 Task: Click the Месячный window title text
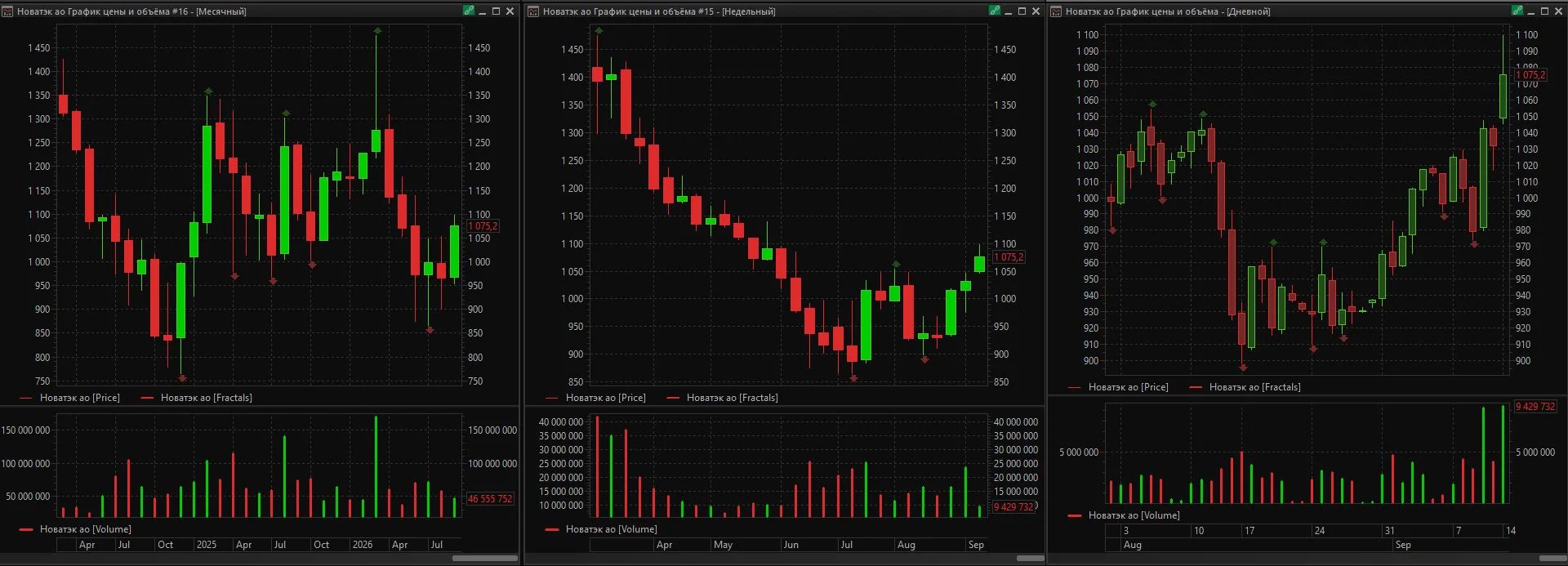(x=131, y=11)
